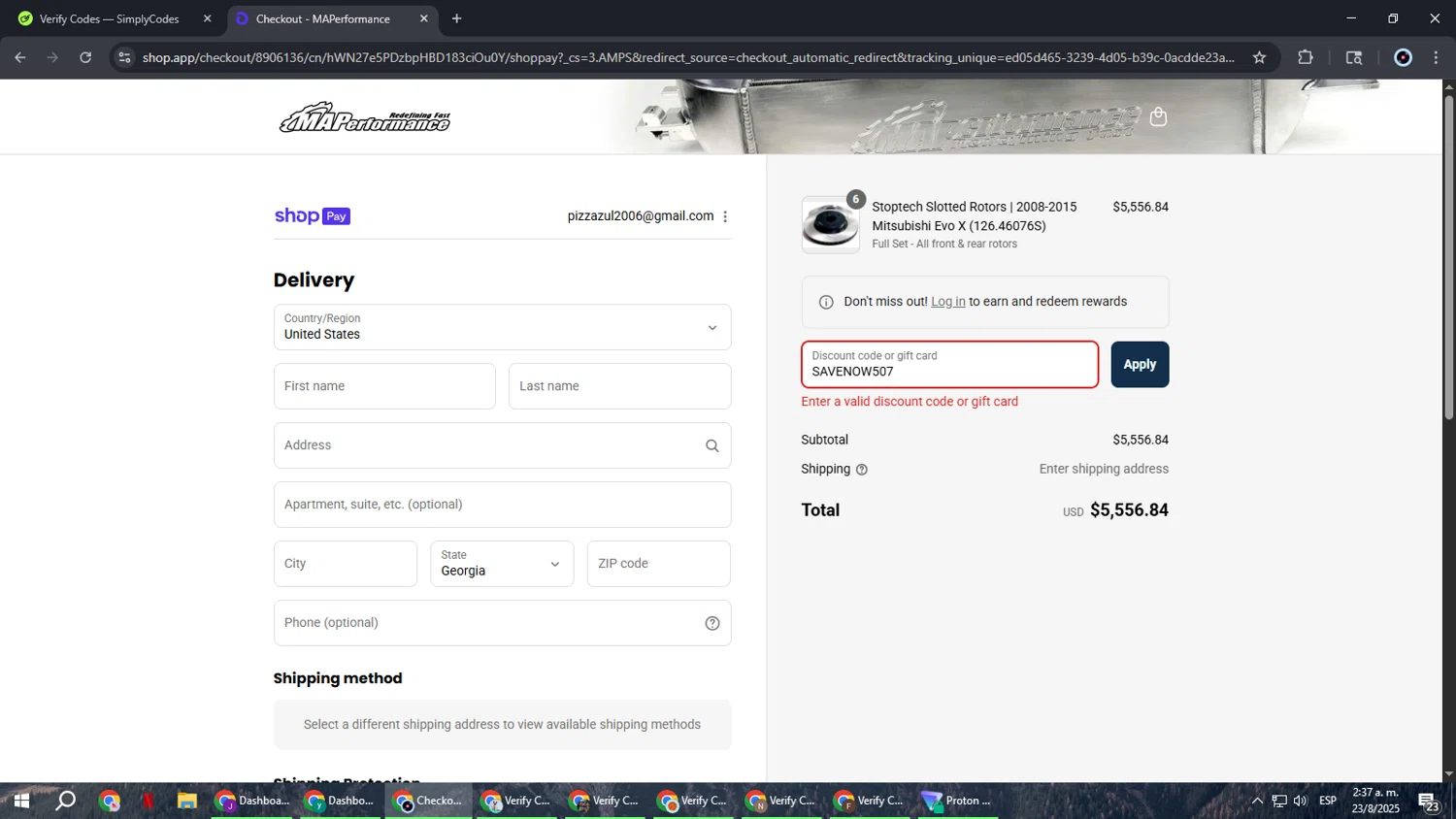Open the Proton taskbar app
1456x819 pixels.
pos(957,801)
